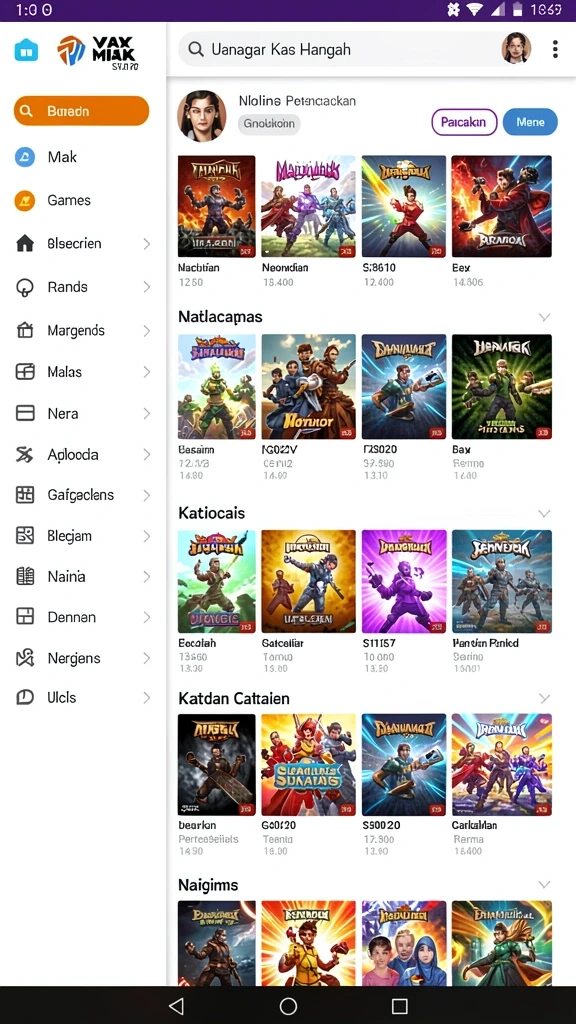Click the Gafgaclens grid icon
The height and width of the screenshot is (1024, 576).
(25, 495)
